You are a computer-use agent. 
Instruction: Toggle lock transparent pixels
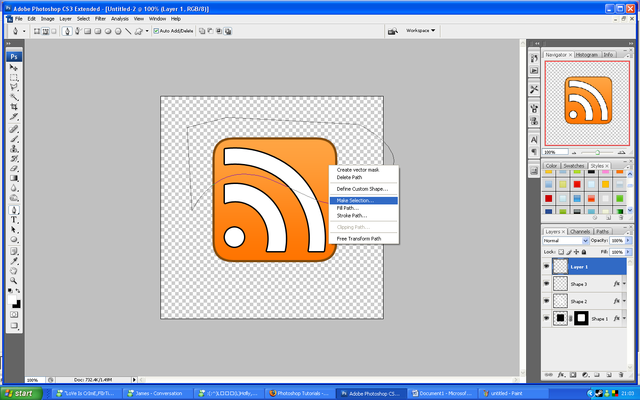561,252
